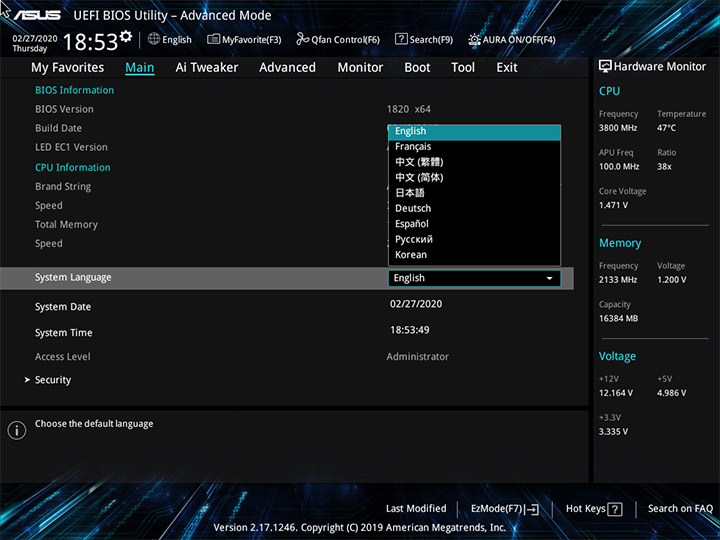Click MyFavorite(F3) label

[252, 39]
